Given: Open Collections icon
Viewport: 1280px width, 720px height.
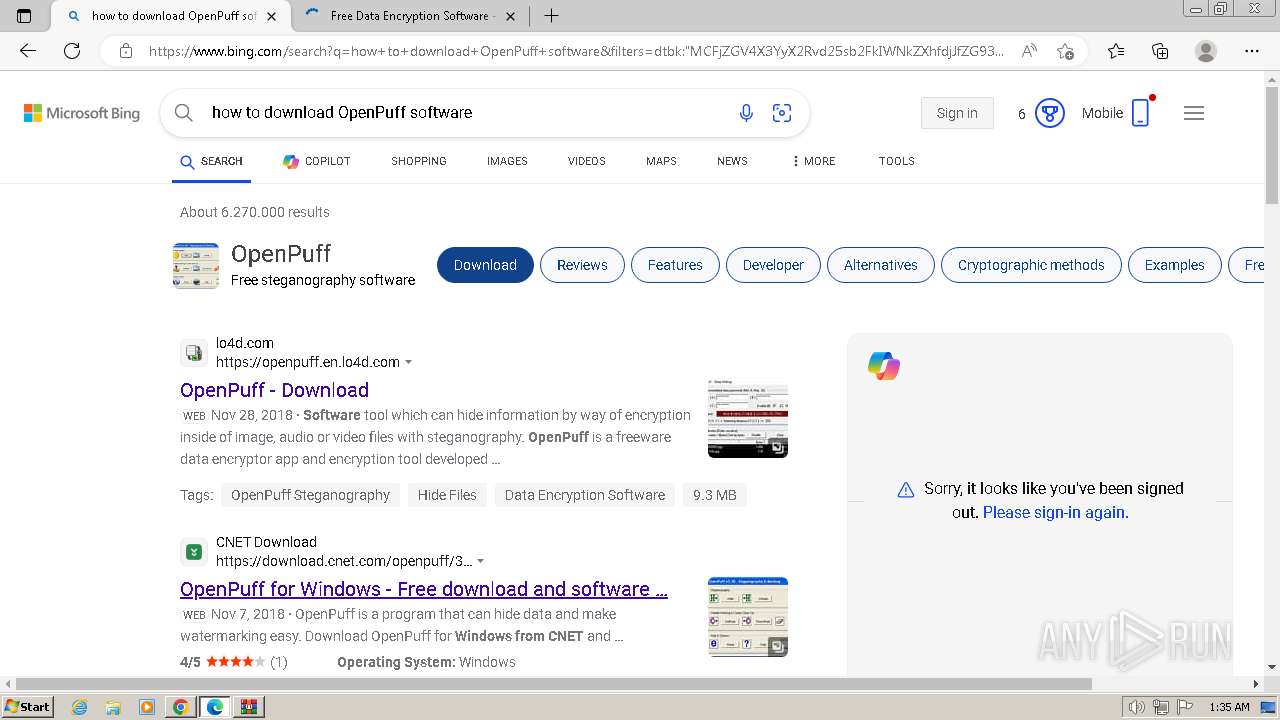Looking at the screenshot, I should point(1160,51).
